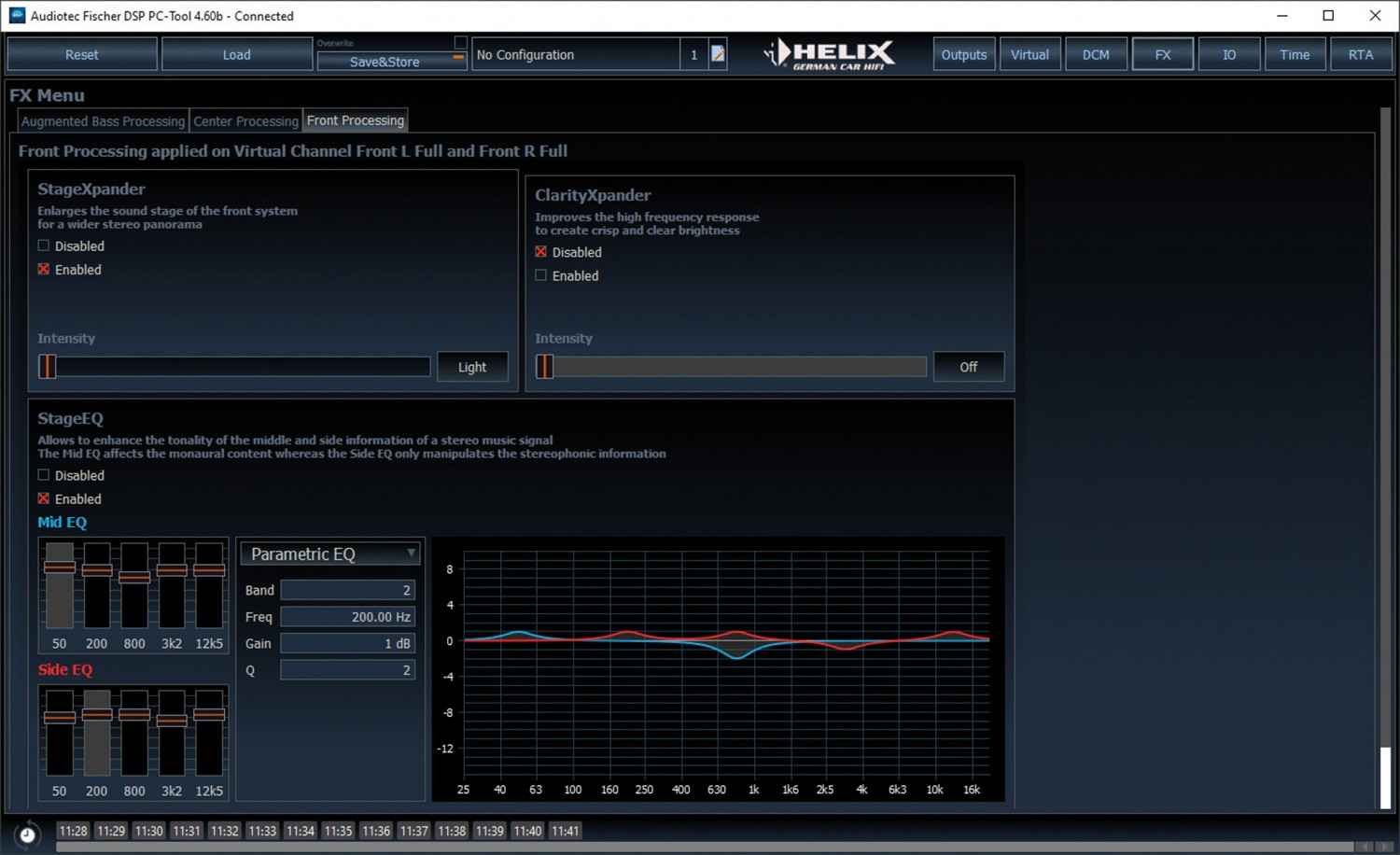Select the Front Processing tab
The image size is (1400, 855).
click(x=356, y=120)
